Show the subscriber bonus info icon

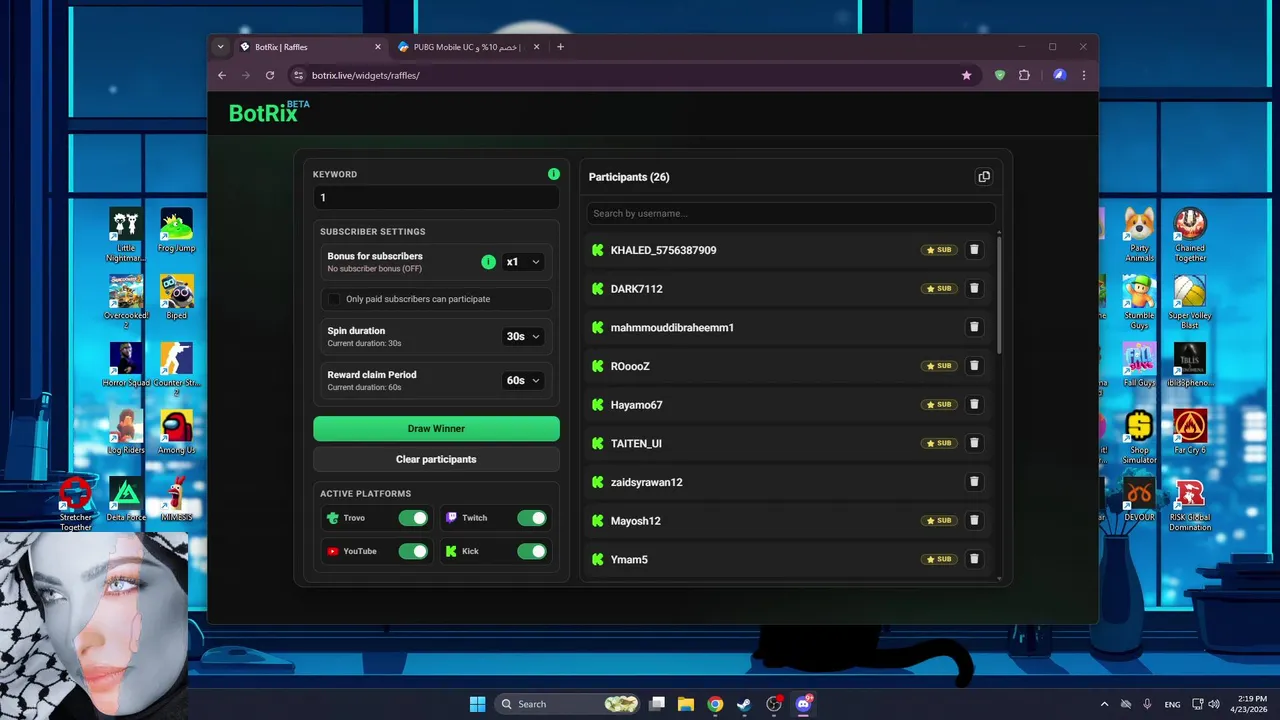point(488,262)
